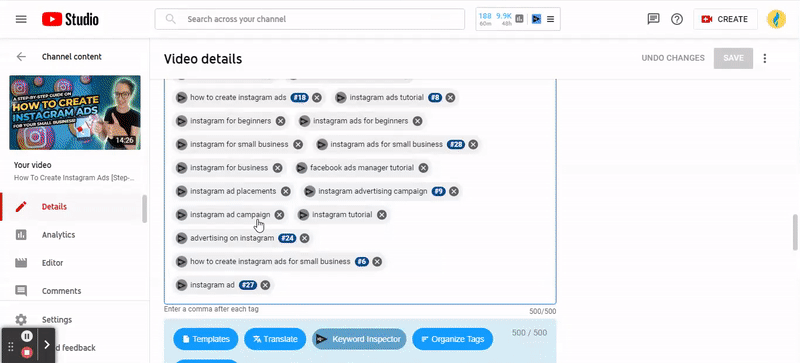
Task: Click the Organize Tags button
Action: [453, 339]
